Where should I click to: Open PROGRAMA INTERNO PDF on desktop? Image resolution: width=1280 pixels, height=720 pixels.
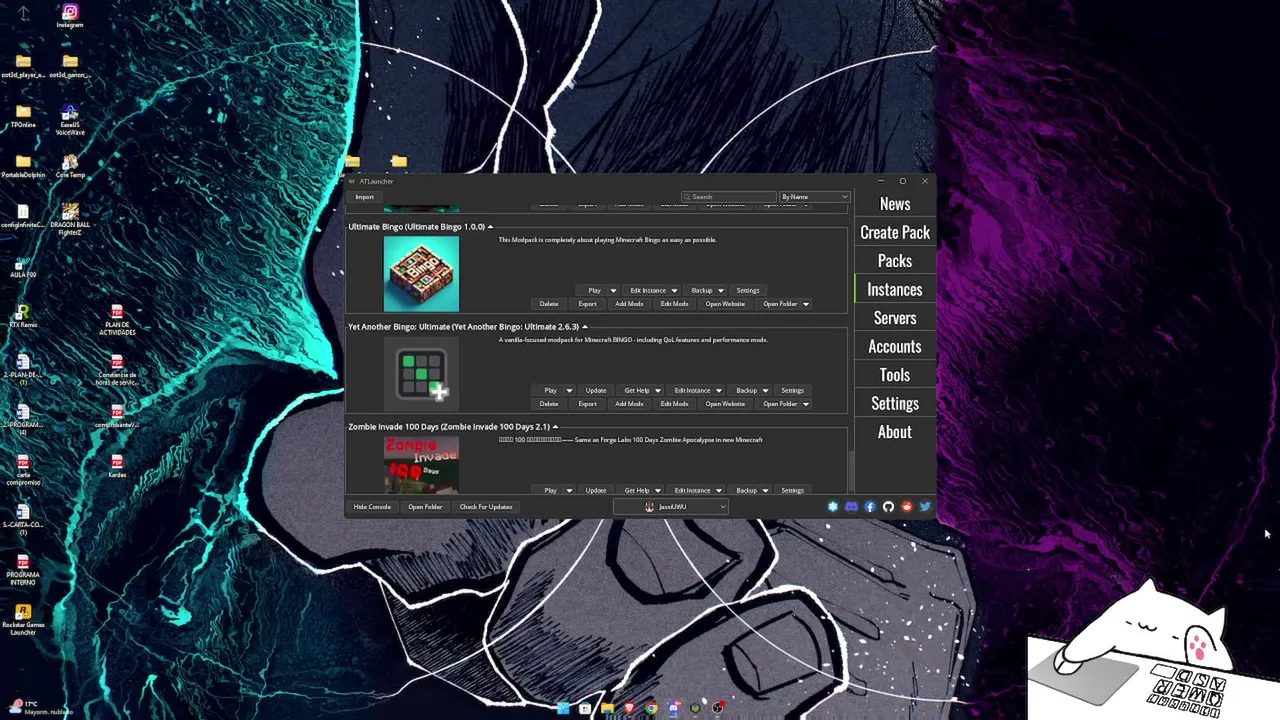pos(23,569)
